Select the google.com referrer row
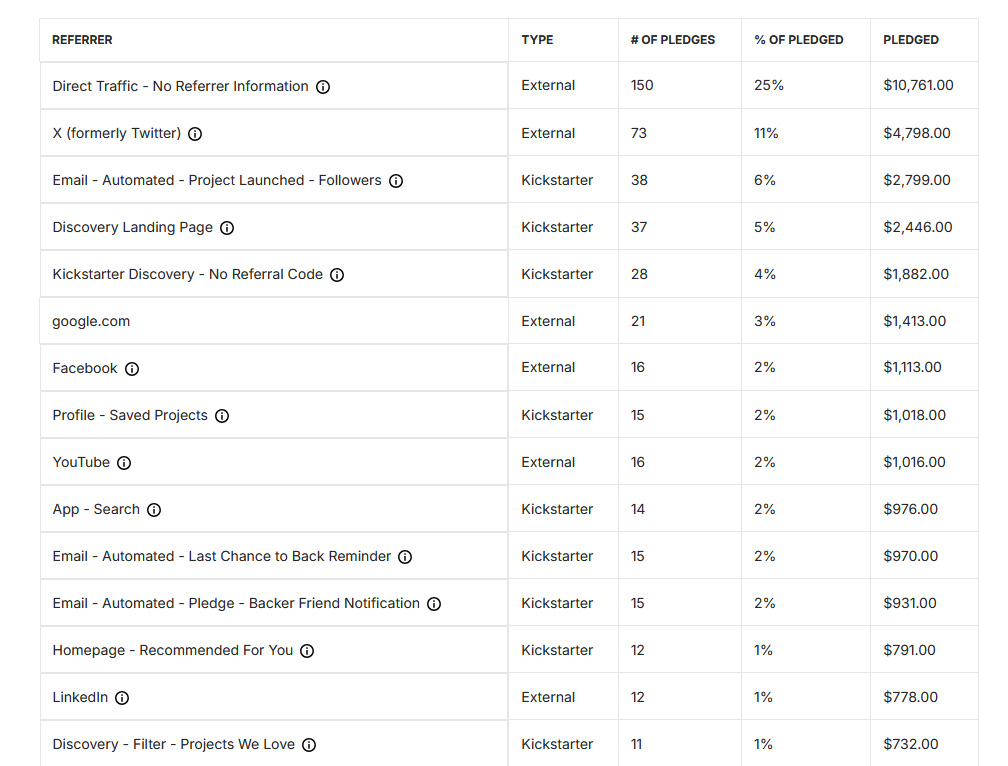Viewport: 1008px width, 766px height. [91, 321]
